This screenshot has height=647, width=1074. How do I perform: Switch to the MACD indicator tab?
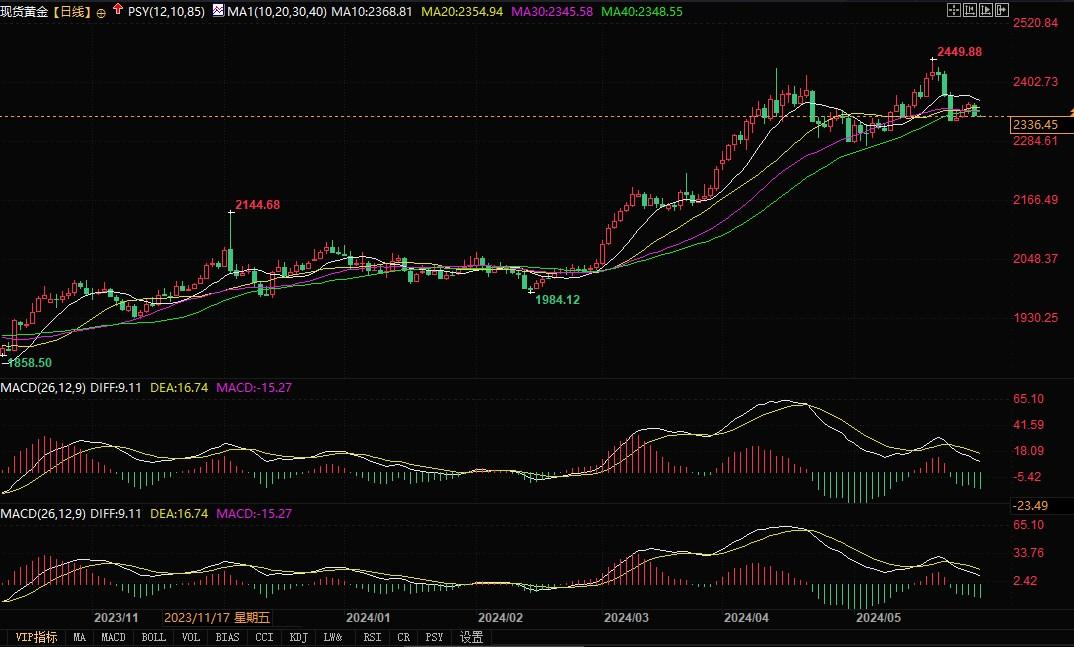114,637
